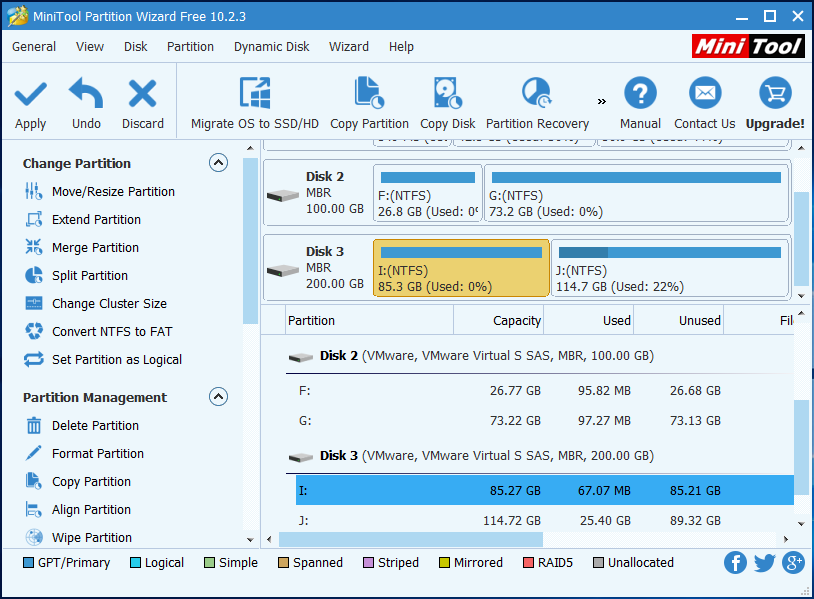The width and height of the screenshot is (814, 599).
Task: Click the Contact Us envelope icon
Action: click(705, 93)
